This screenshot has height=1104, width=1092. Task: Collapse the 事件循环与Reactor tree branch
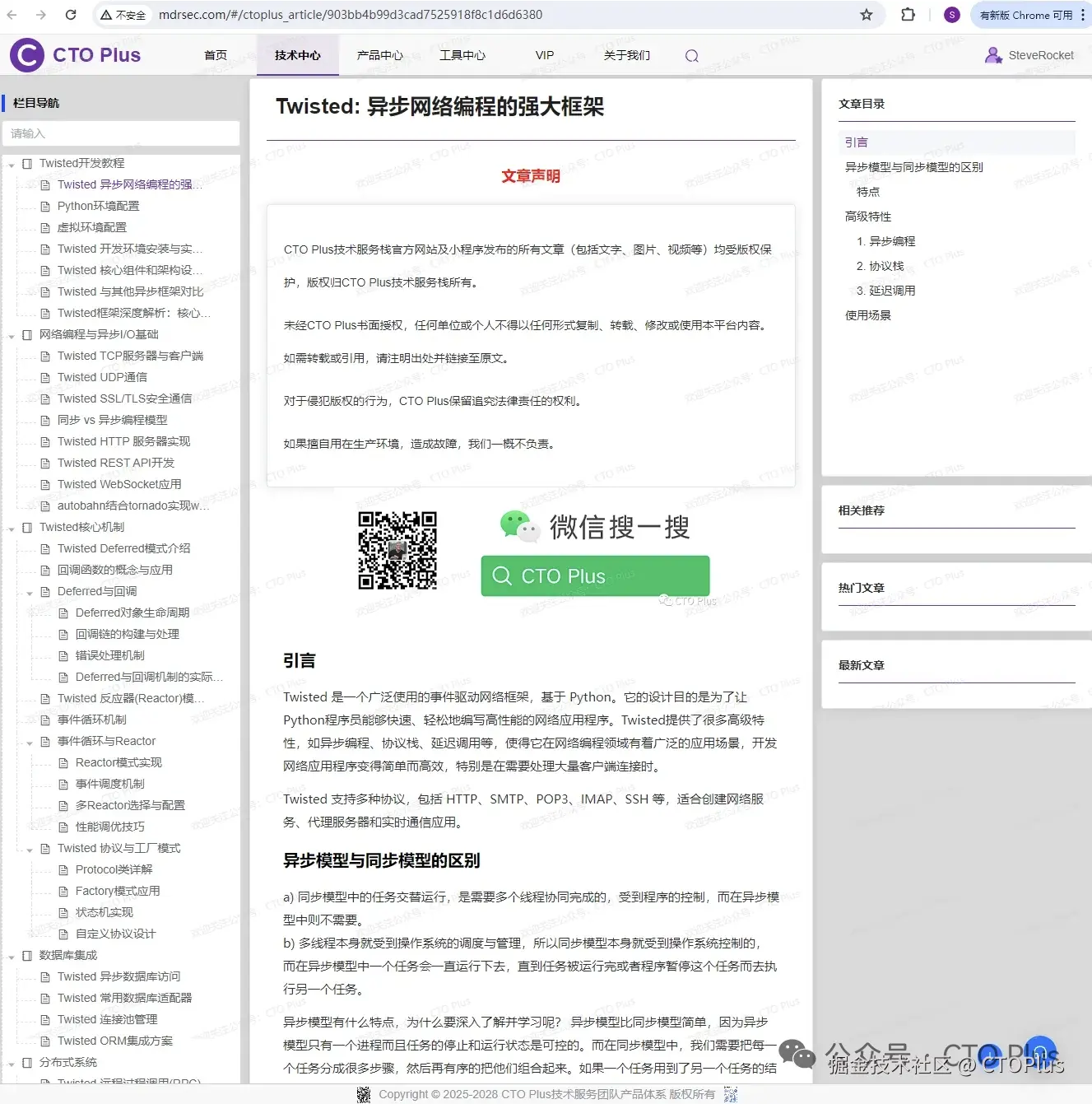tap(30, 741)
